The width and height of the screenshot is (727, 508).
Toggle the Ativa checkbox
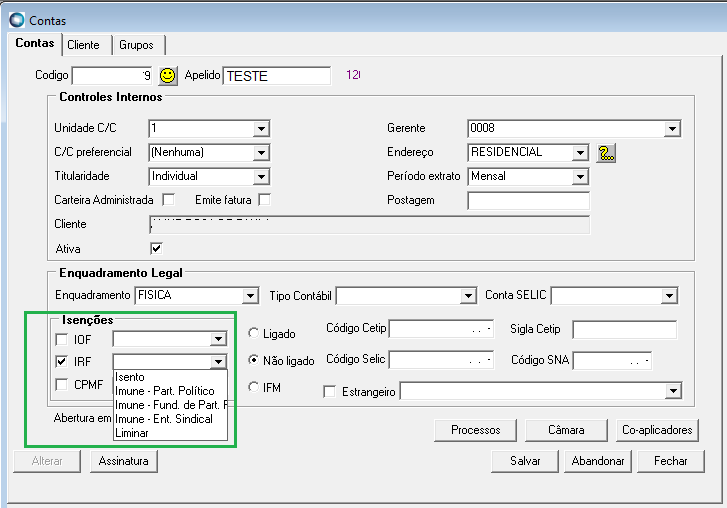(x=156, y=248)
